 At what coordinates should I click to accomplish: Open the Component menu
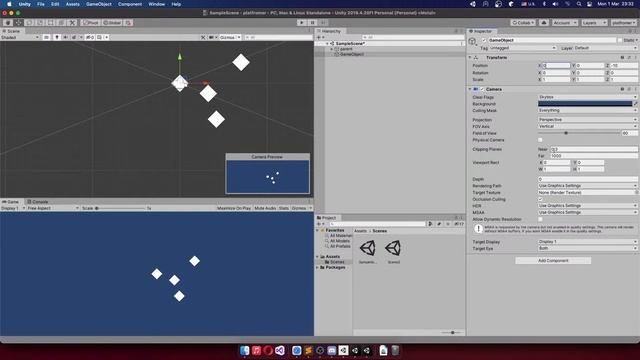130,4
